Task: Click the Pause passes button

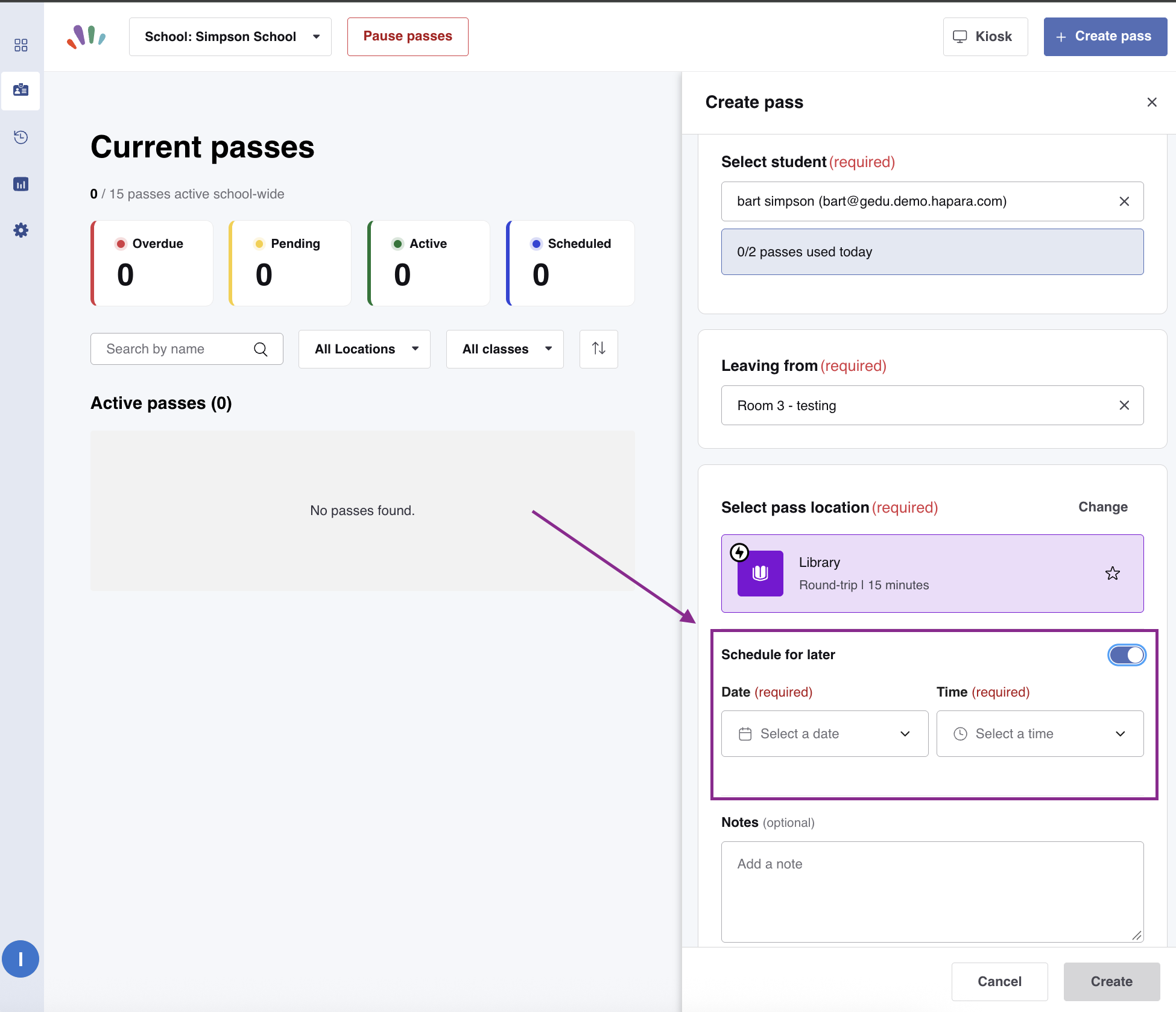Action: pyautogui.click(x=408, y=37)
